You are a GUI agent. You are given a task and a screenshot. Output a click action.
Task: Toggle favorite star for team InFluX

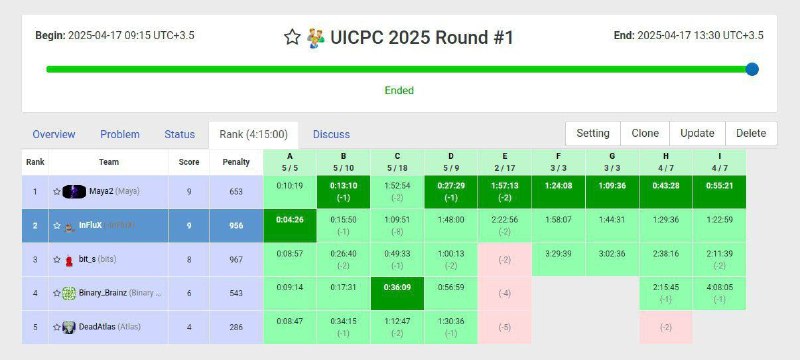(57, 225)
